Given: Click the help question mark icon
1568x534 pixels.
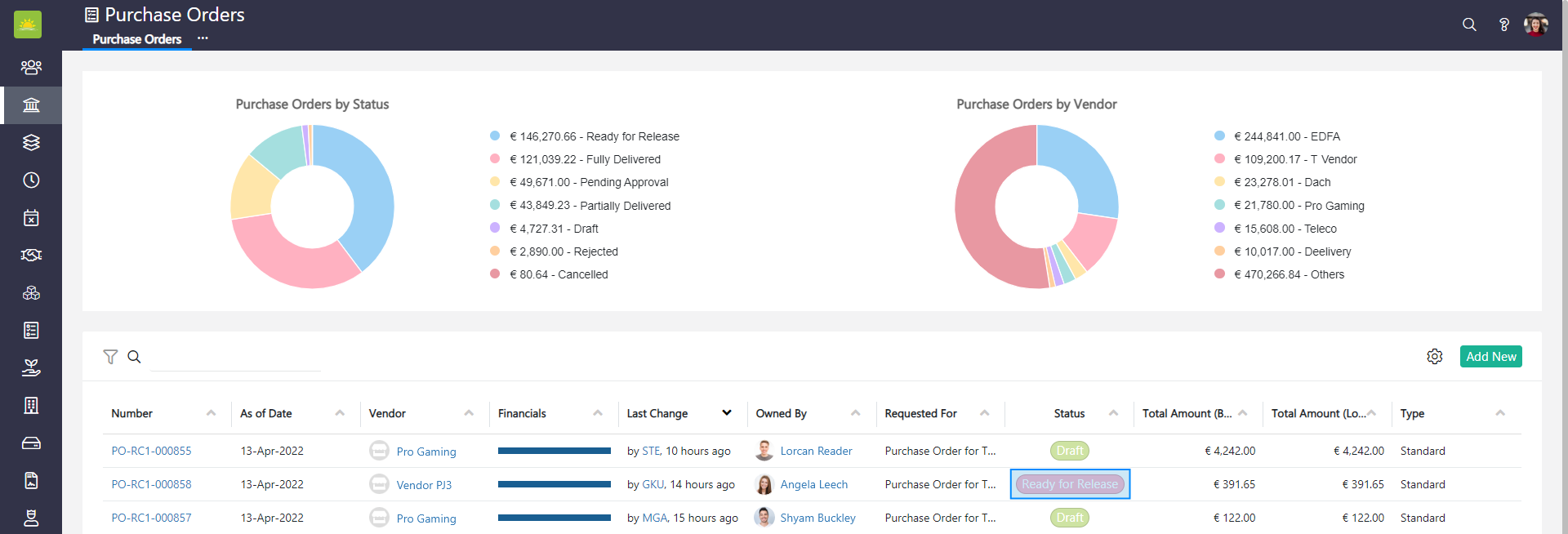Looking at the screenshot, I should [x=1503, y=24].
